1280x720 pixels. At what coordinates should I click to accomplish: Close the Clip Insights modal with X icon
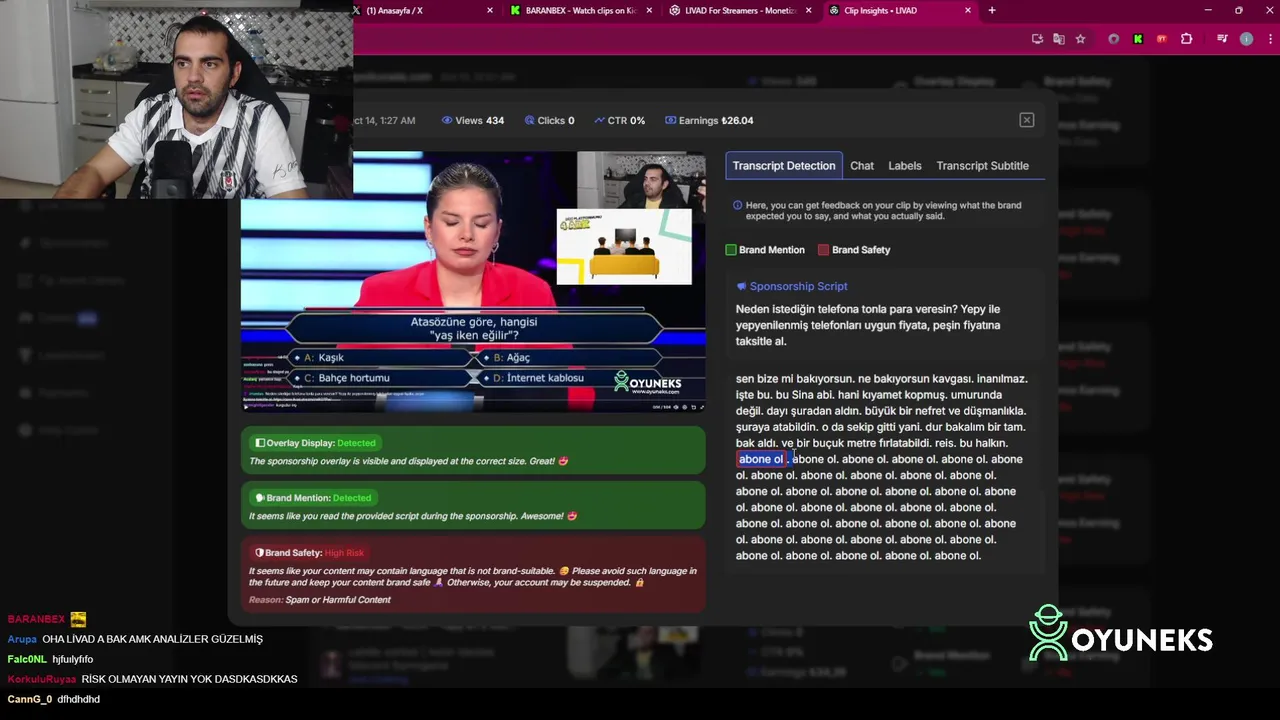(1026, 120)
